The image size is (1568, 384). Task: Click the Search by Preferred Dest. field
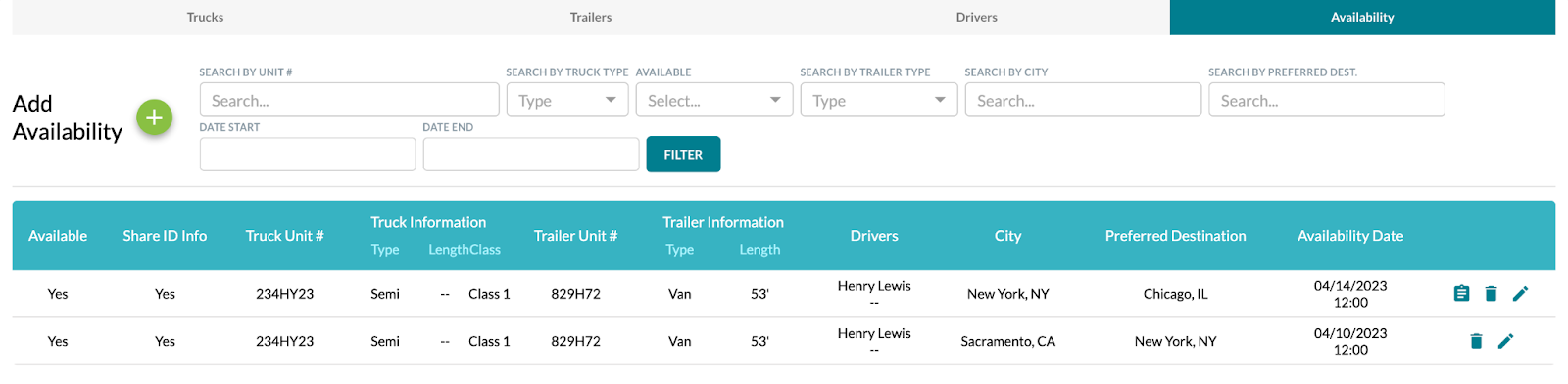point(1327,100)
